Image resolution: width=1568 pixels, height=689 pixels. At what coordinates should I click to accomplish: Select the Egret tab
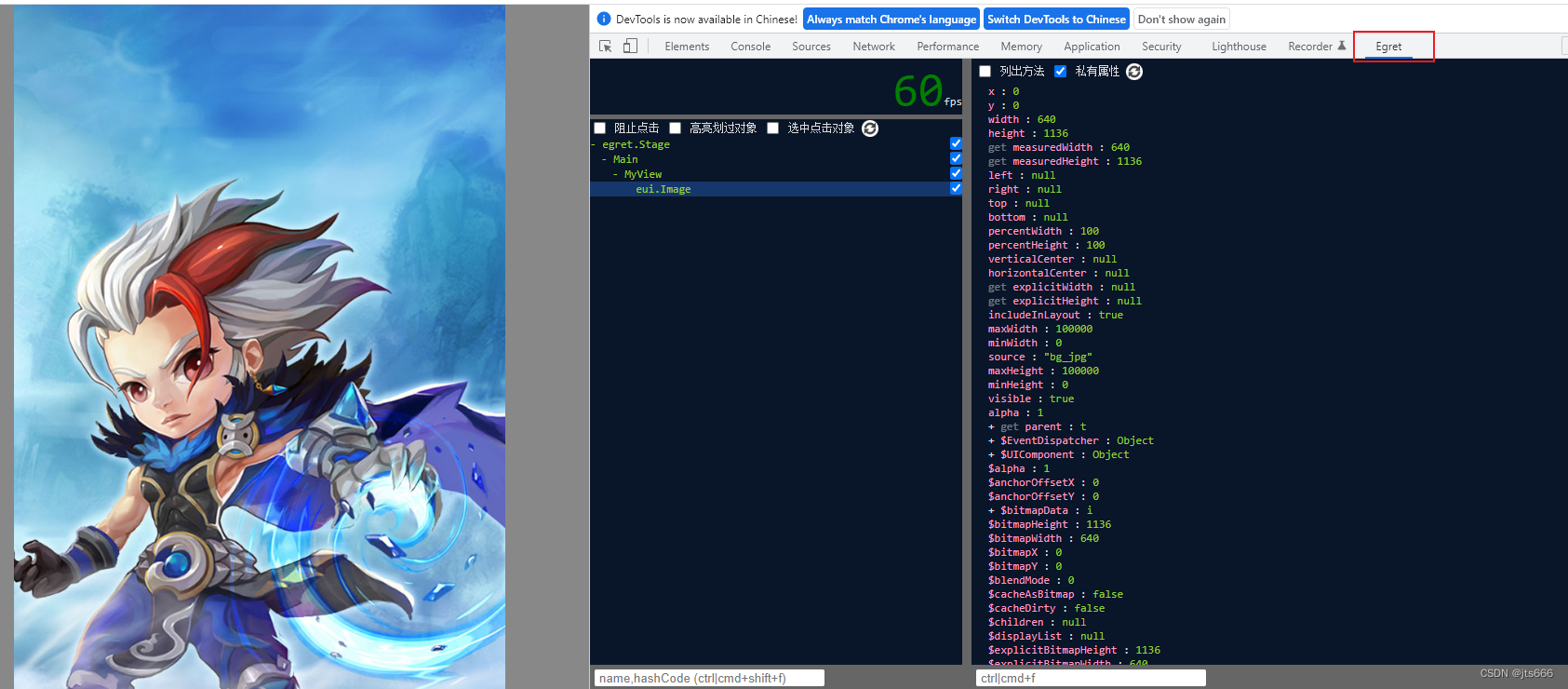[1388, 47]
